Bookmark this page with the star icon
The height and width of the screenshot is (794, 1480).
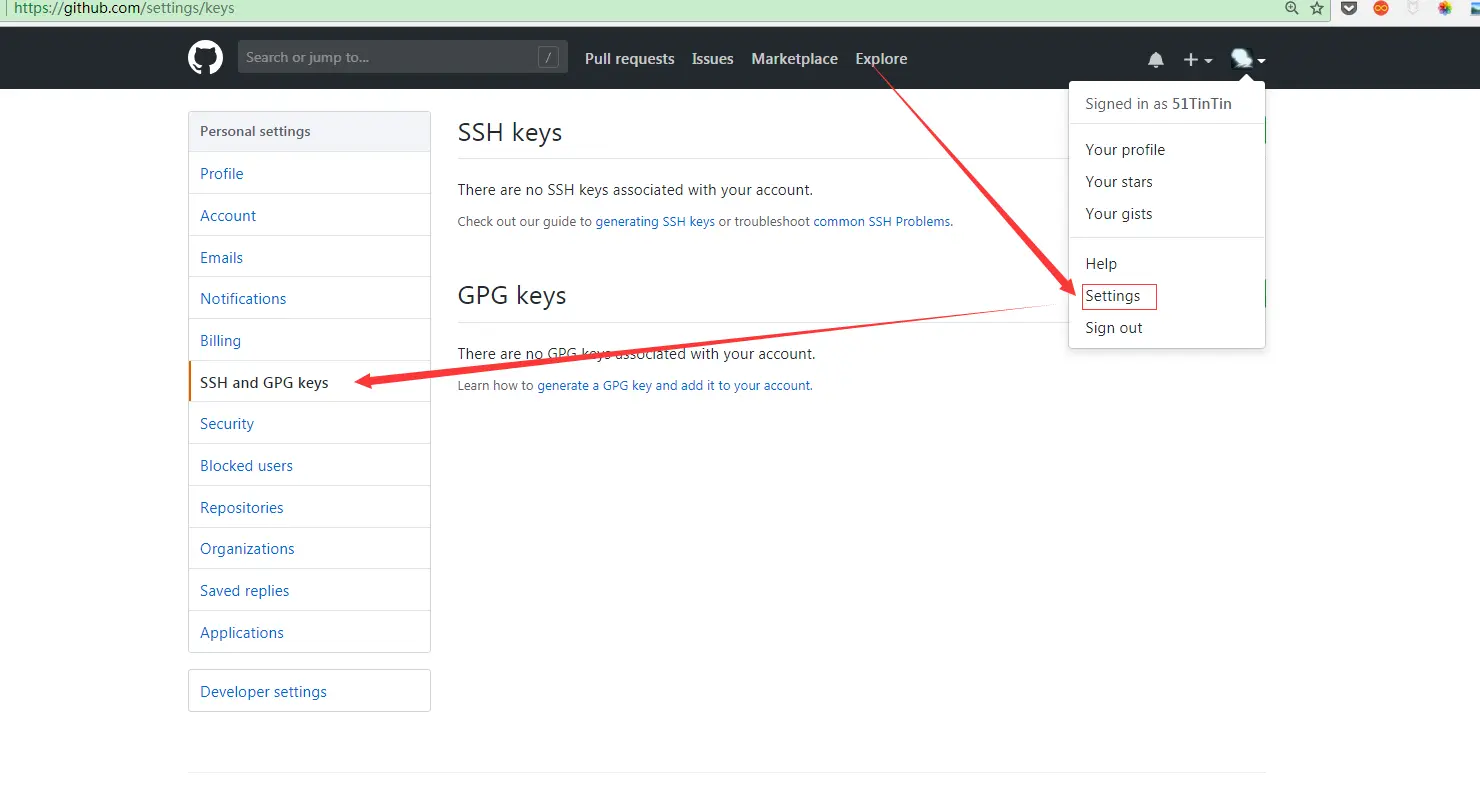pos(1317,8)
